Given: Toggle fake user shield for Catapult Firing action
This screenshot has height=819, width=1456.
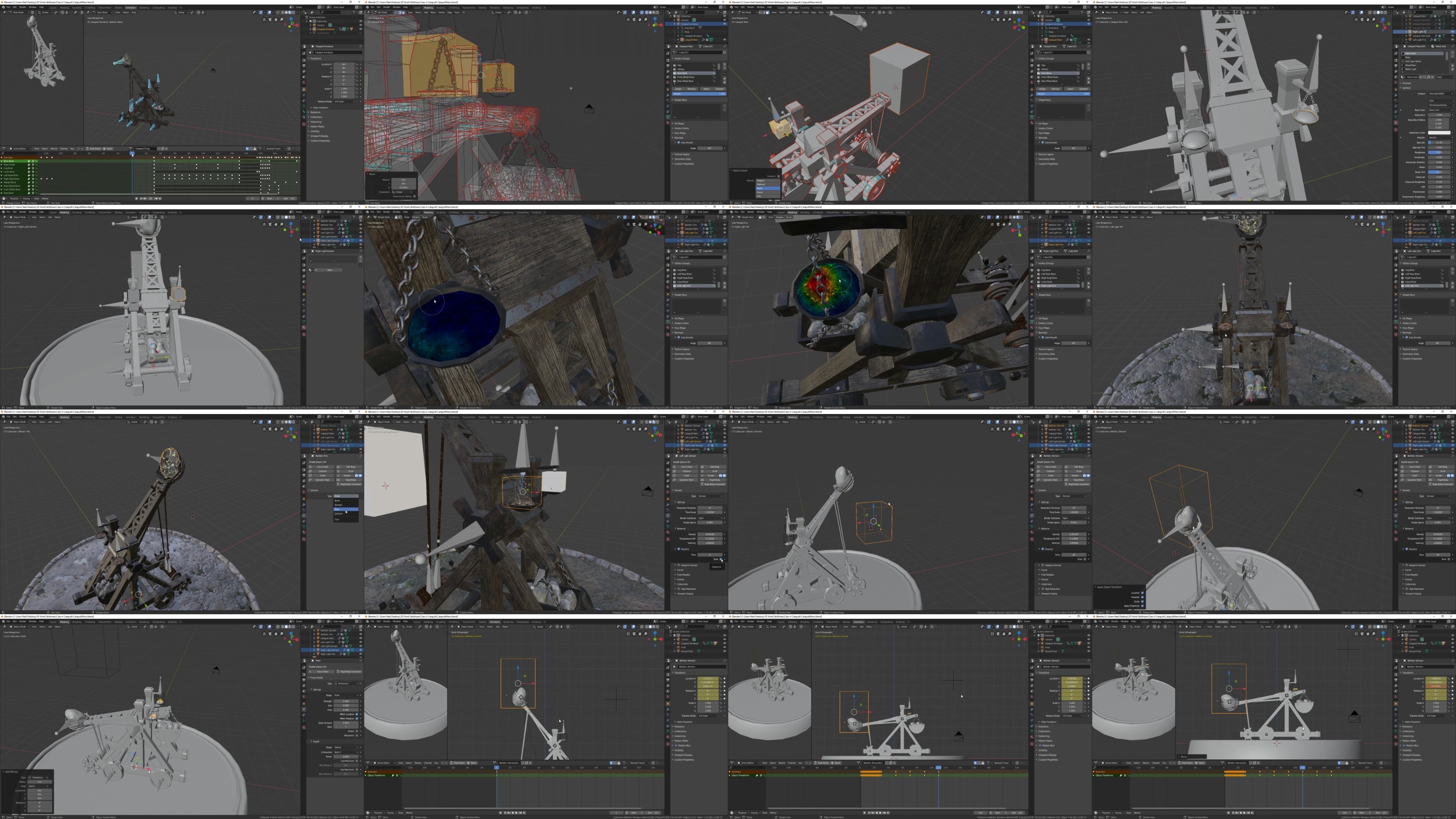Looking at the screenshot, I should (x=159, y=149).
